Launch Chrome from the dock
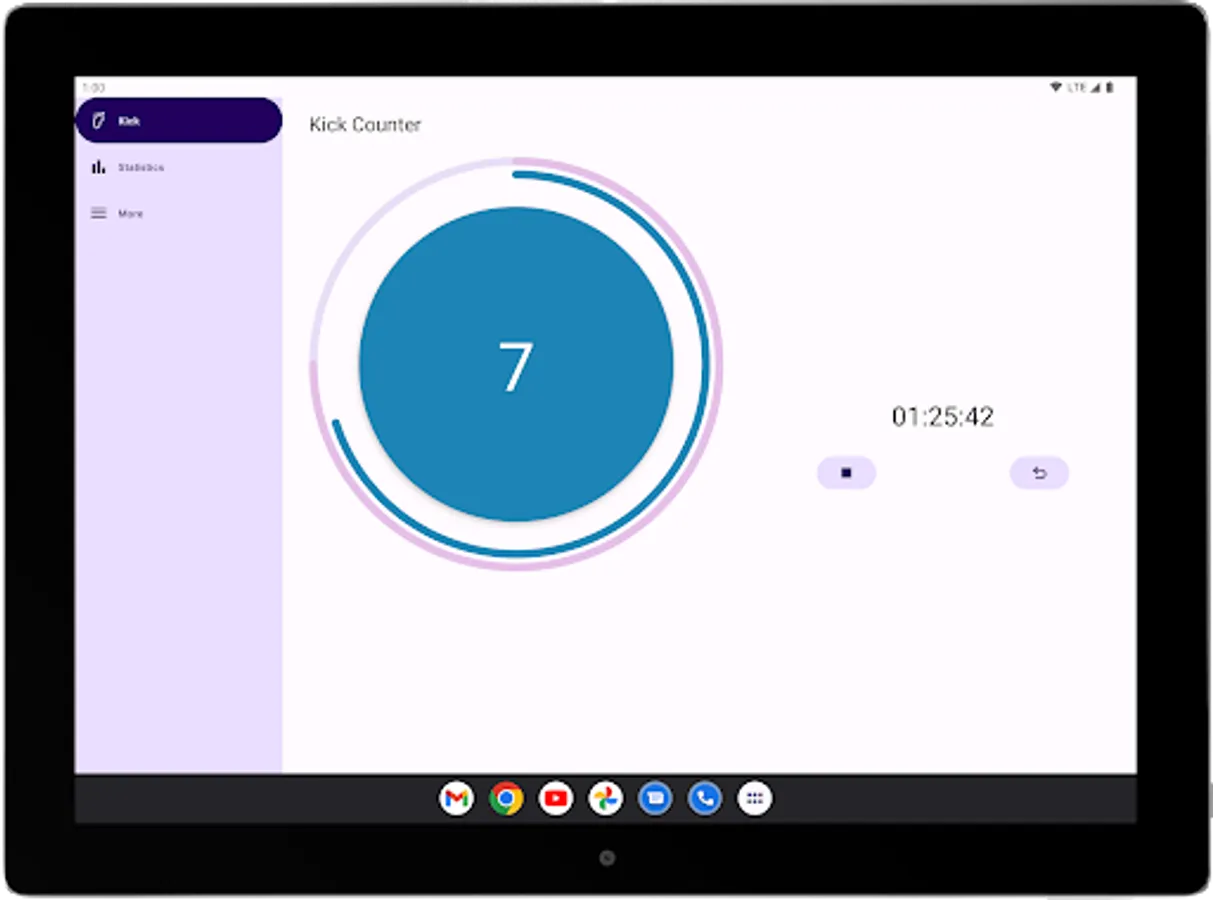 click(507, 799)
